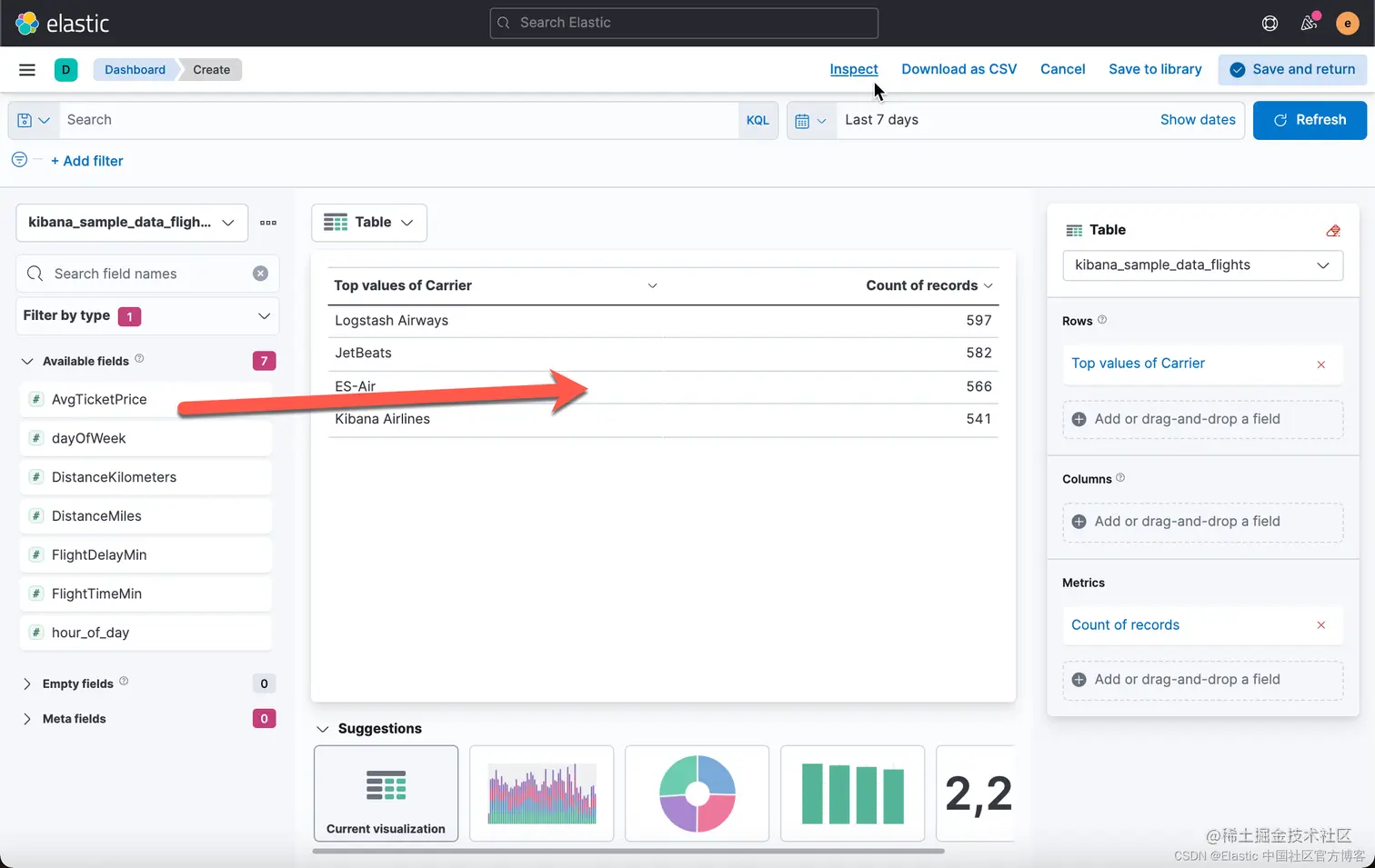Viewport: 1375px width, 868px height.
Task: Open layer index pattern kibana_sample_data_flights dropdown
Action: 1202,265
